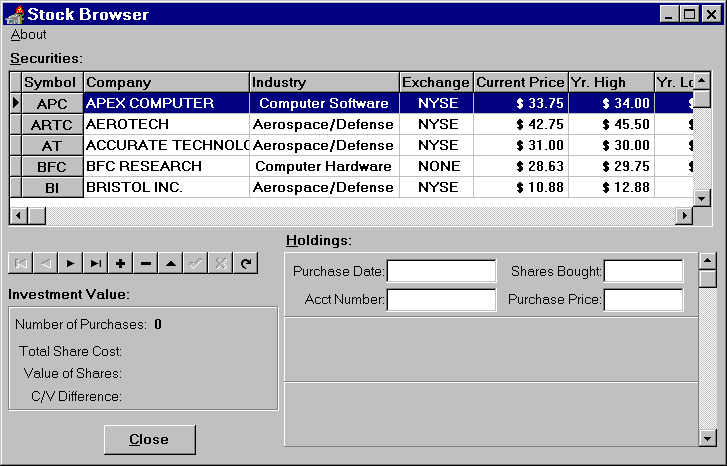Select the row indicator for ARTC

coord(15,124)
